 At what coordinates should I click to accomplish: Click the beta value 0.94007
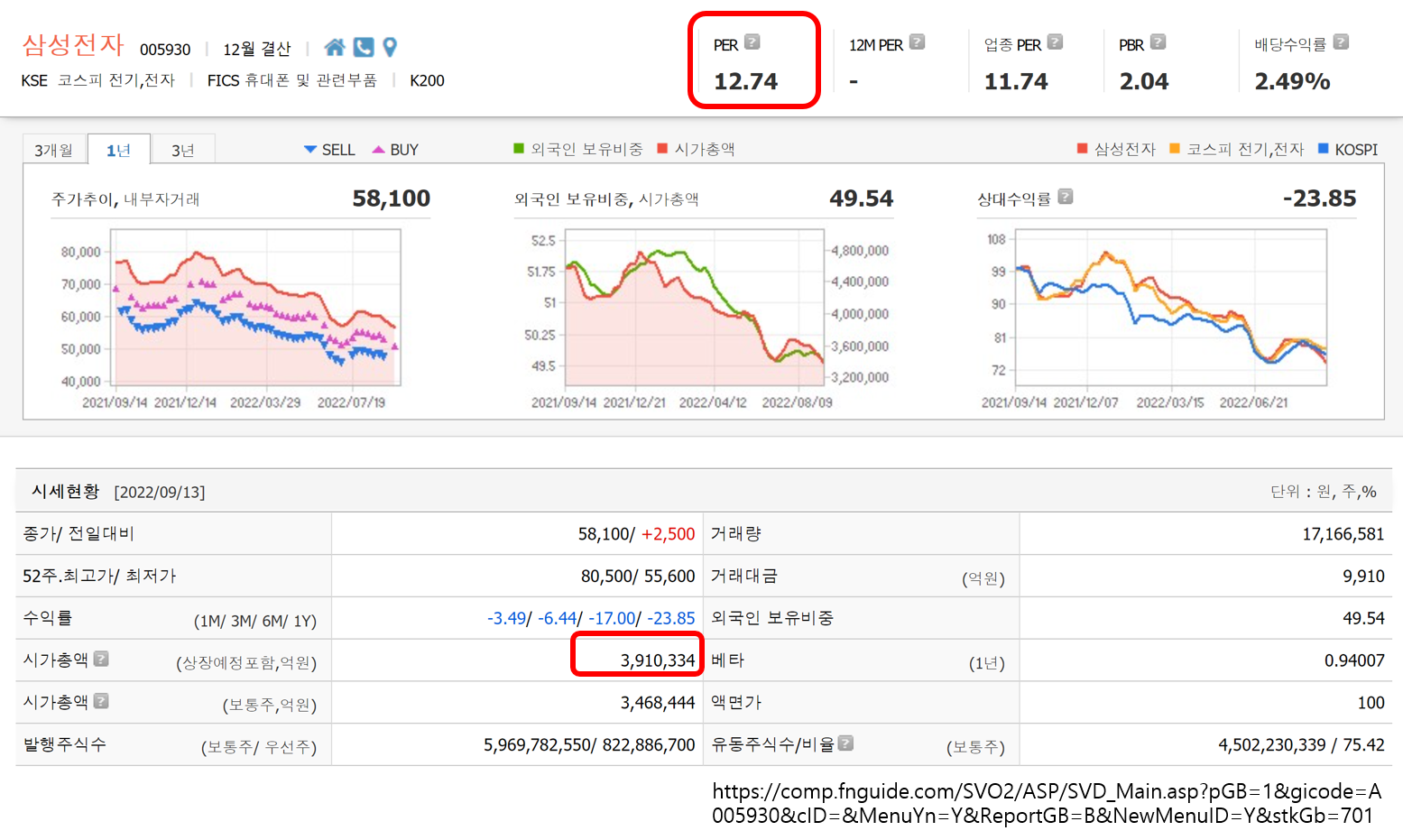point(1354,660)
